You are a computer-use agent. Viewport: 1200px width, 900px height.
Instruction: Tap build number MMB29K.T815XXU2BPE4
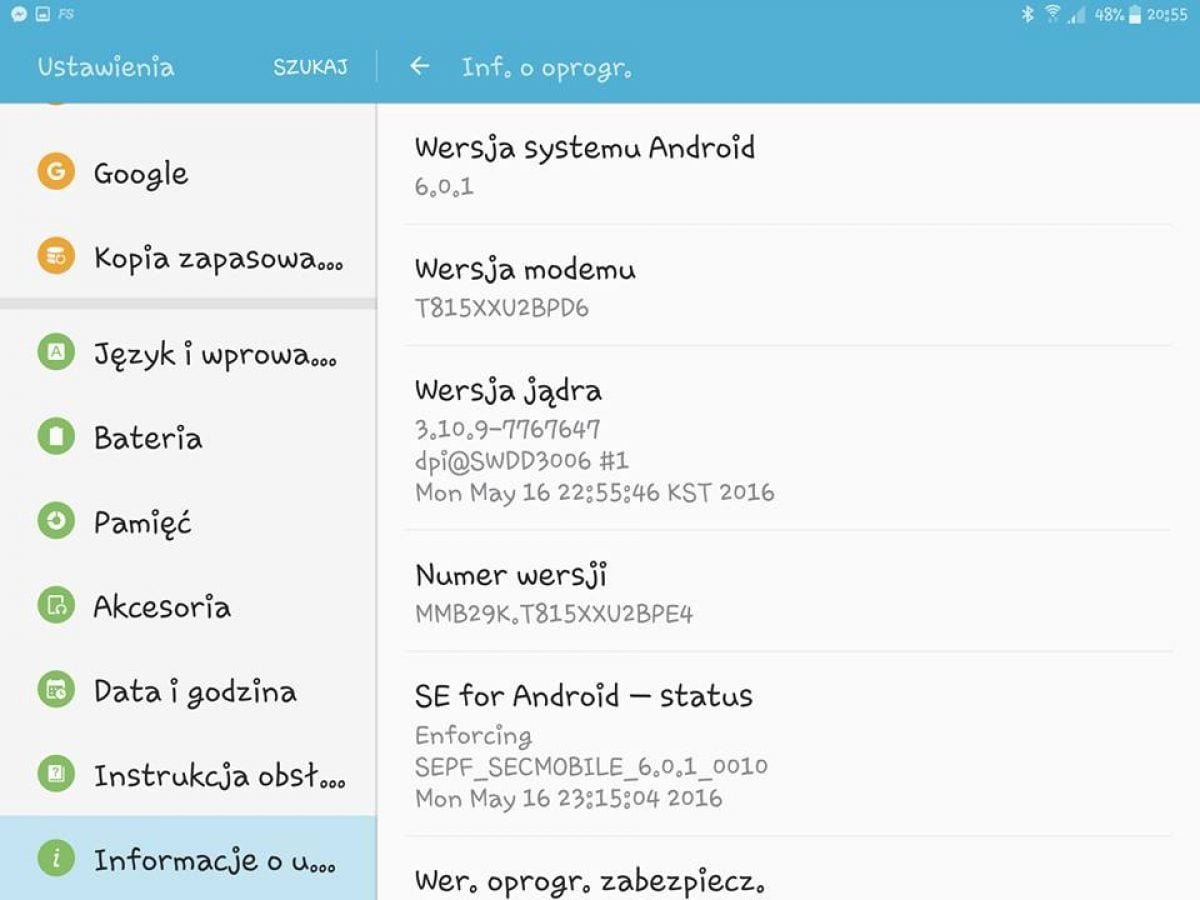pyautogui.click(x=554, y=613)
